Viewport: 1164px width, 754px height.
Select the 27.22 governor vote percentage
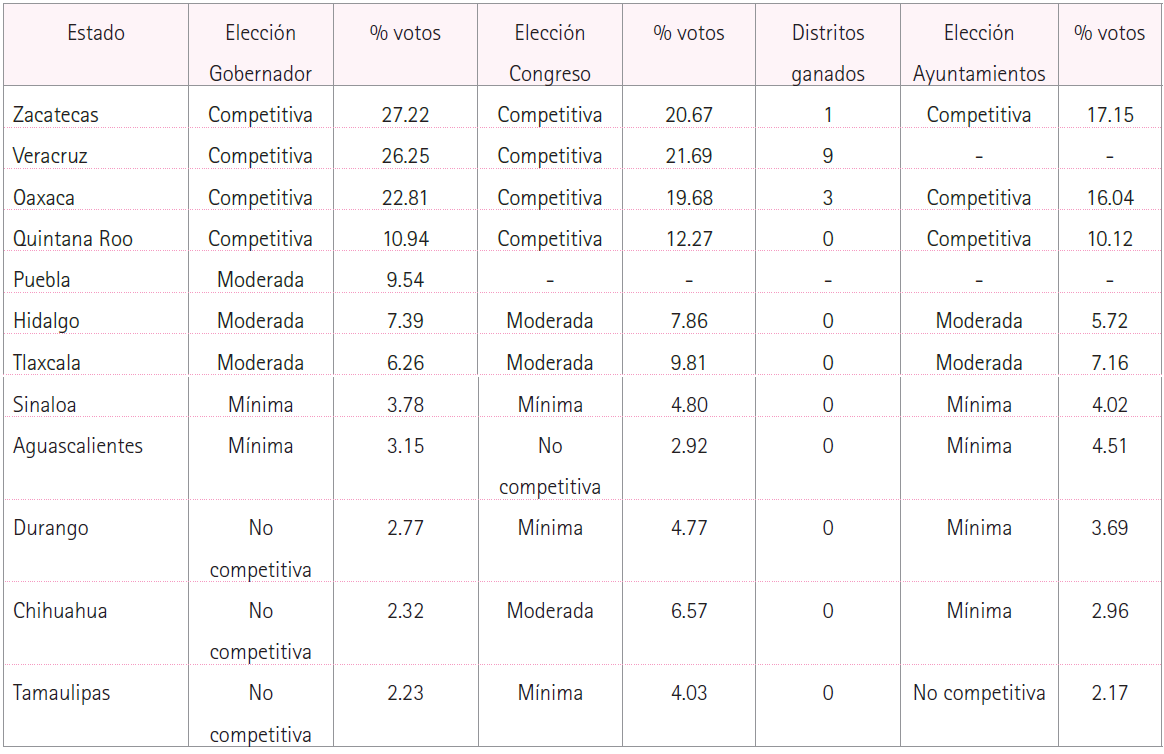coord(405,115)
